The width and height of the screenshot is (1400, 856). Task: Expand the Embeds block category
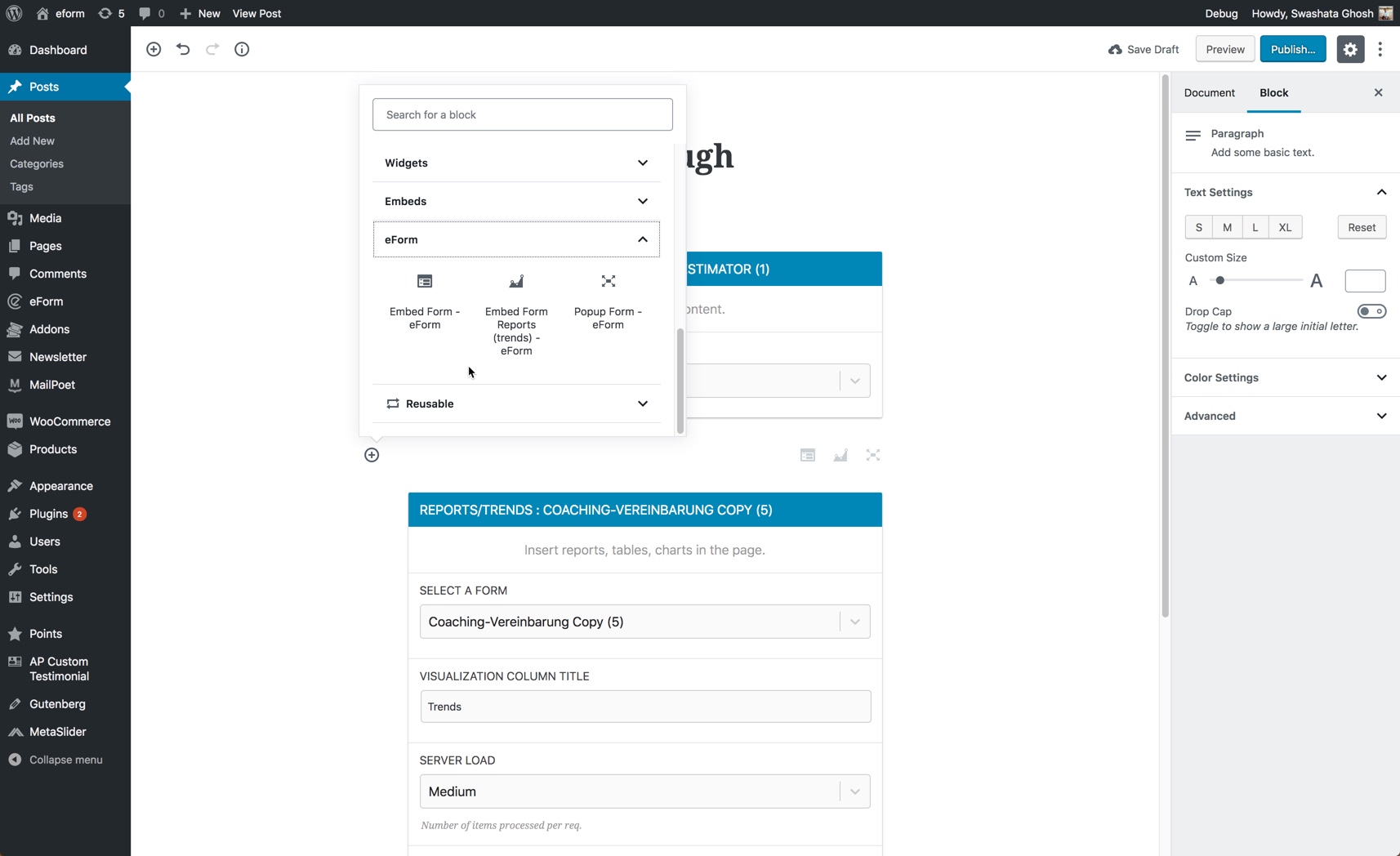pyautogui.click(x=516, y=201)
